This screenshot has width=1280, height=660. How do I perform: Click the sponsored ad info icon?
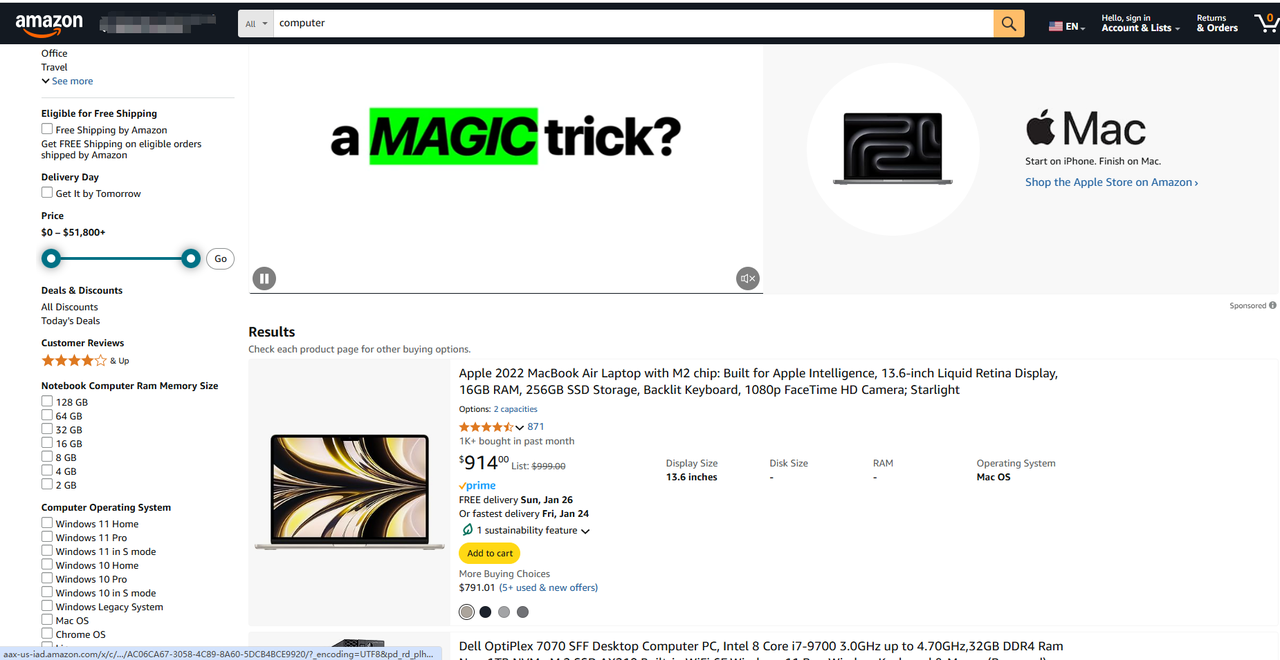(1273, 306)
